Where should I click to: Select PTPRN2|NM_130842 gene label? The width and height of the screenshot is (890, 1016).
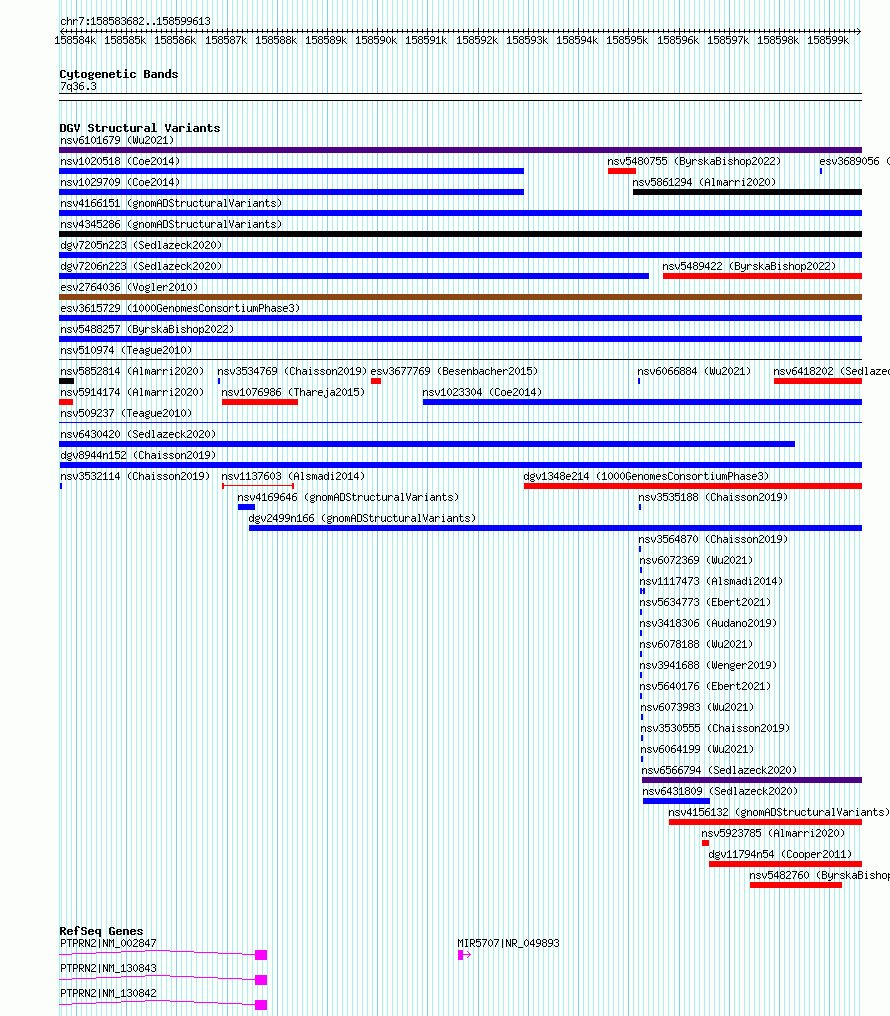[x=108, y=993]
